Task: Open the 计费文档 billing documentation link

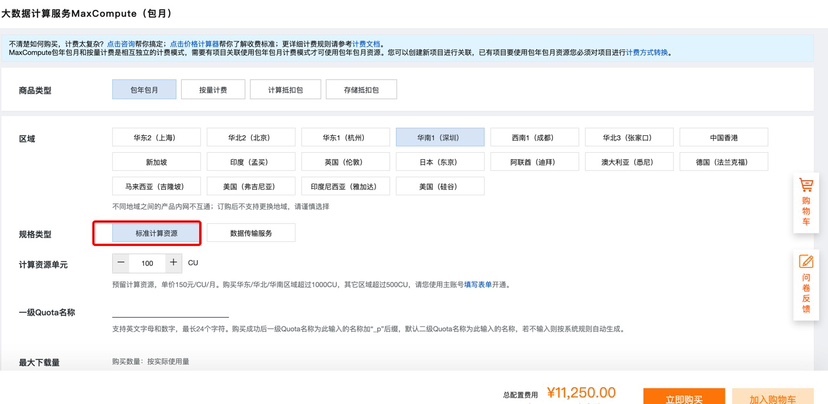Action: pos(365,44)
